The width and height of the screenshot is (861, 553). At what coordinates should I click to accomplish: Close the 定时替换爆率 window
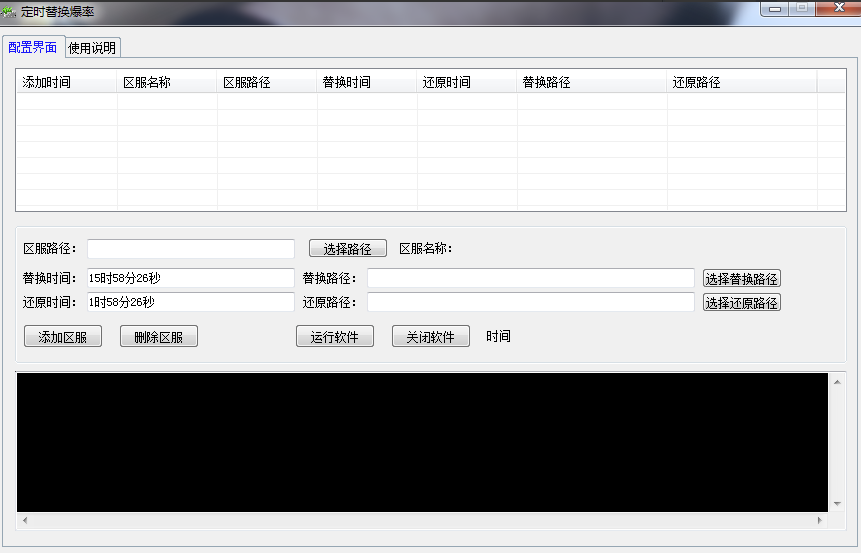(x=838, y=8)
